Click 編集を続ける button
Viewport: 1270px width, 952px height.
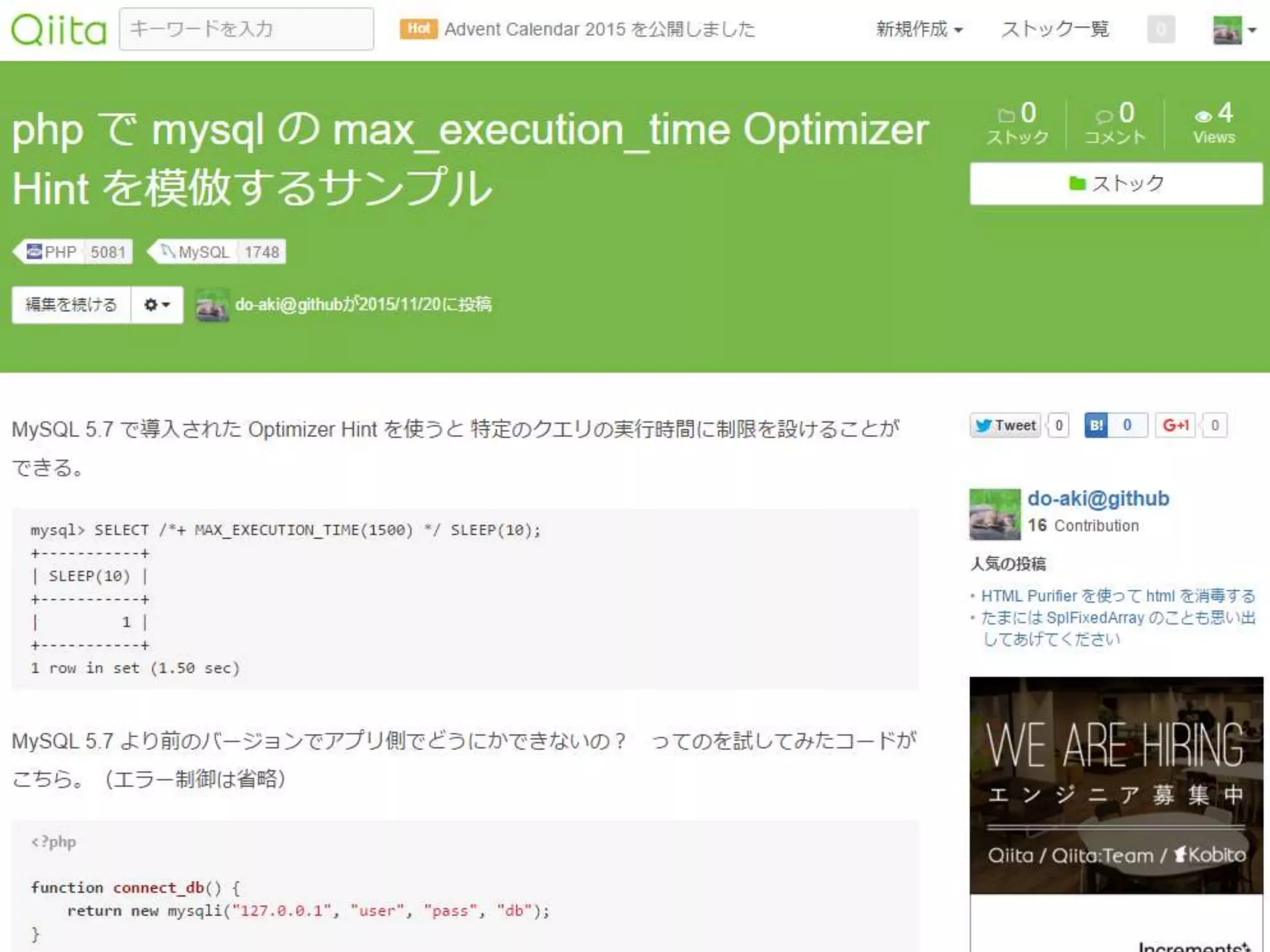[71, 305]
